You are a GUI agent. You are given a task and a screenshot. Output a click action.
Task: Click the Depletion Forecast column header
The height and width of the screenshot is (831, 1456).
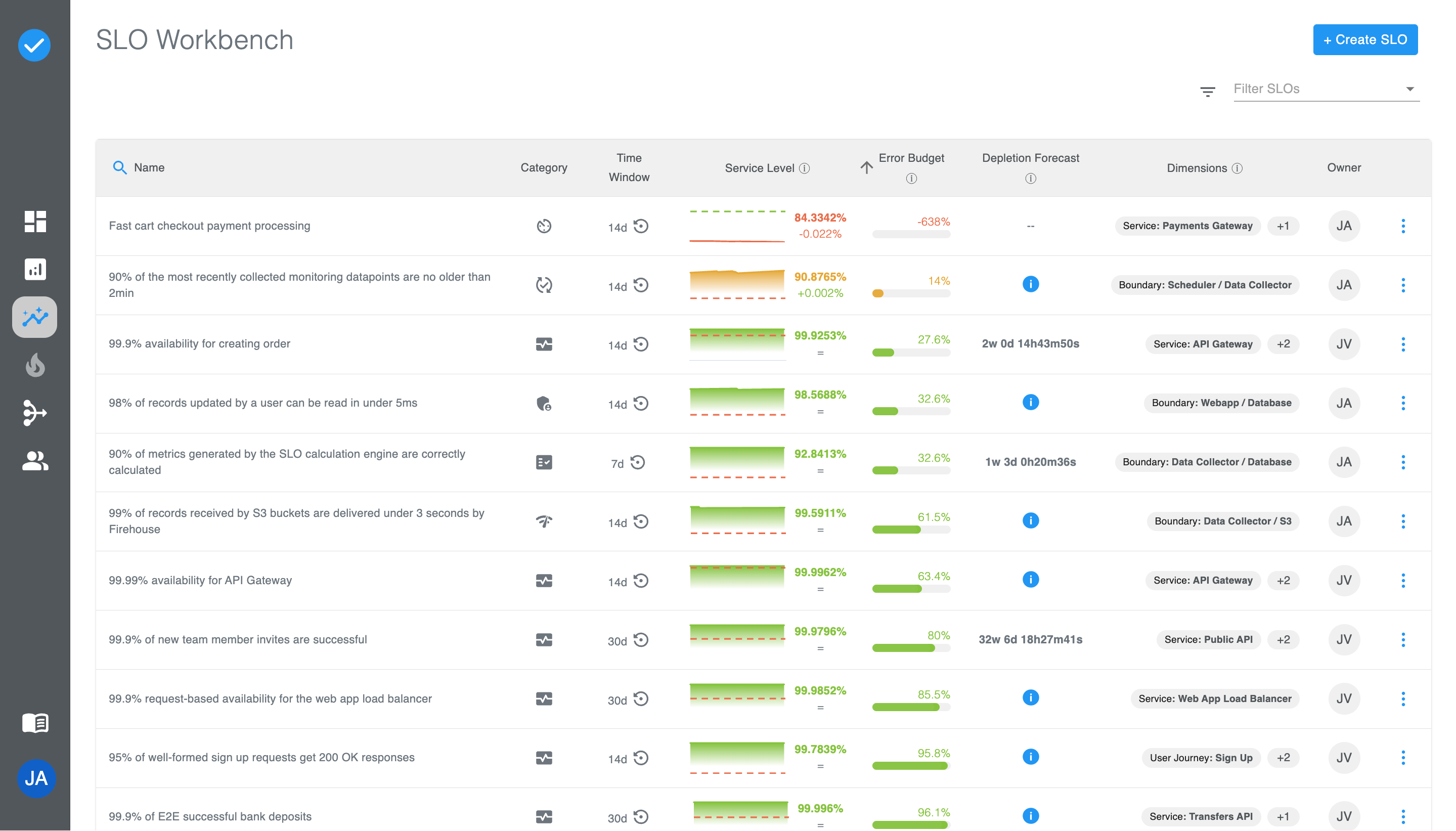coord(1030,158)
